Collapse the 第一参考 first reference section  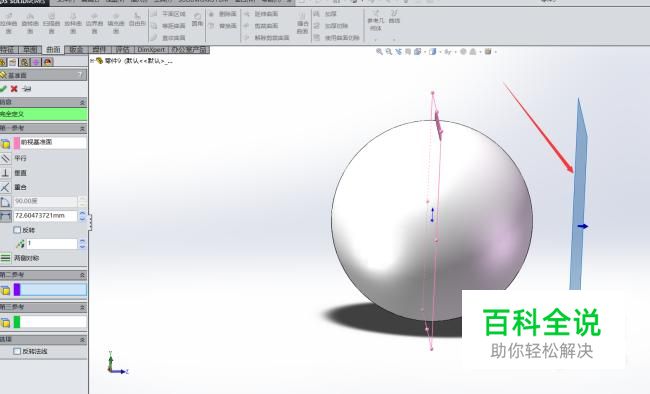pos(82,129)
